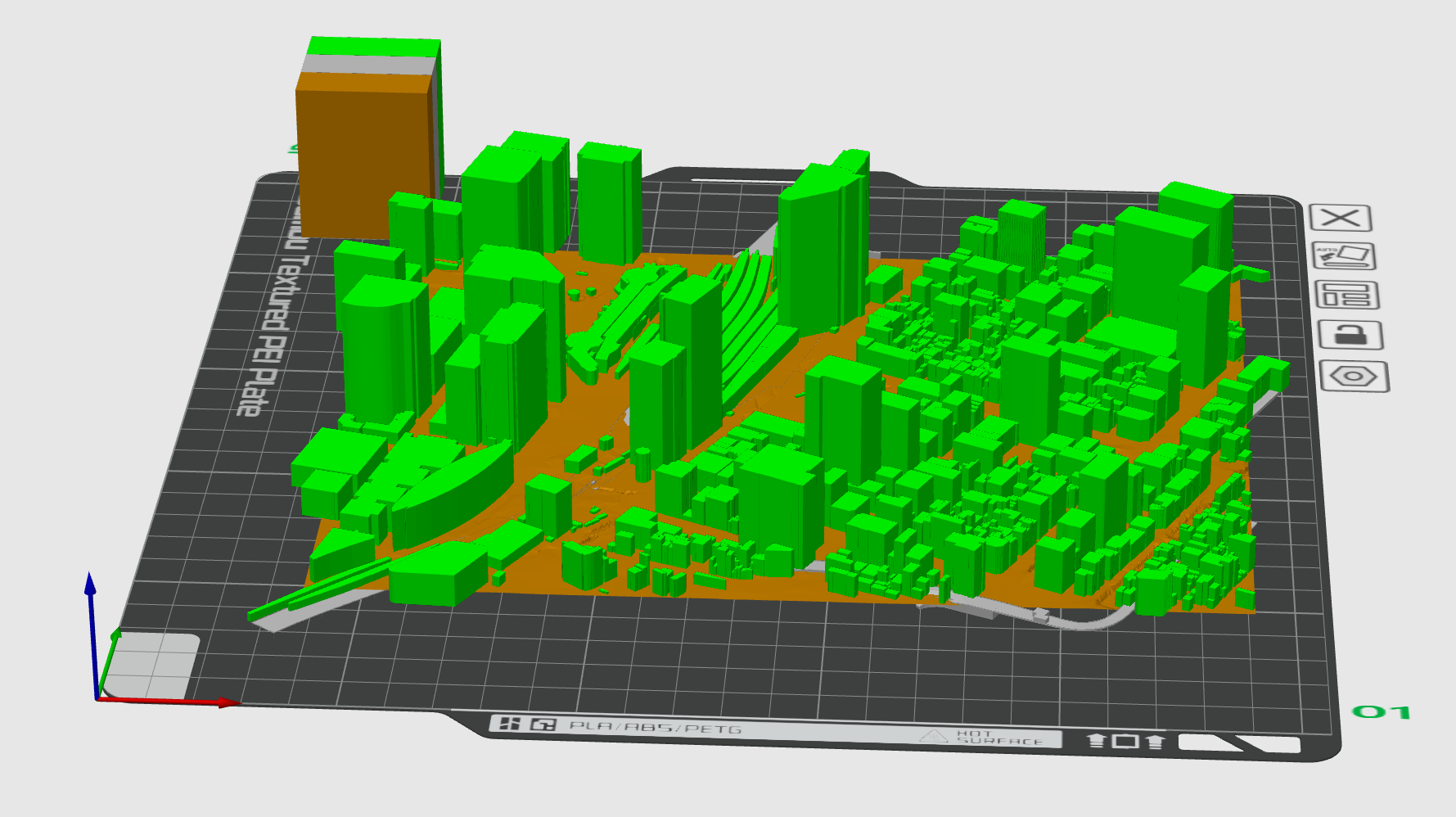Toggle the plate lock icon
The height and width of the screenshot is (817, 1456).
click(1350, 335)
